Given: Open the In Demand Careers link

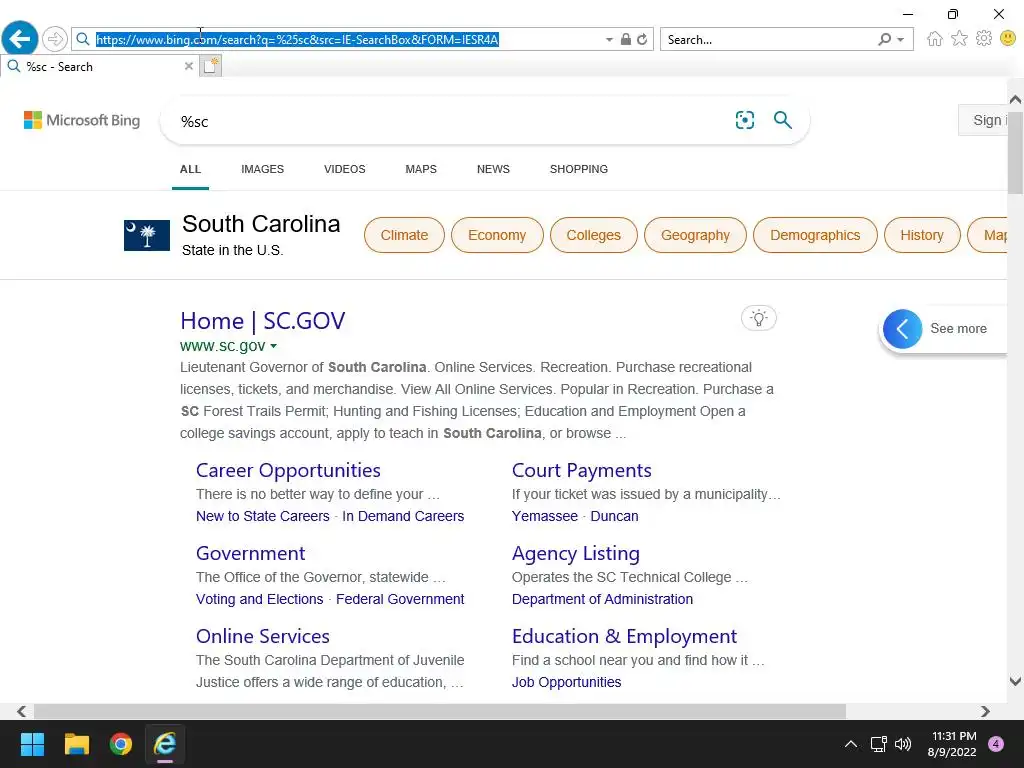Looking at the screenshot, I should tap(403, 516).
